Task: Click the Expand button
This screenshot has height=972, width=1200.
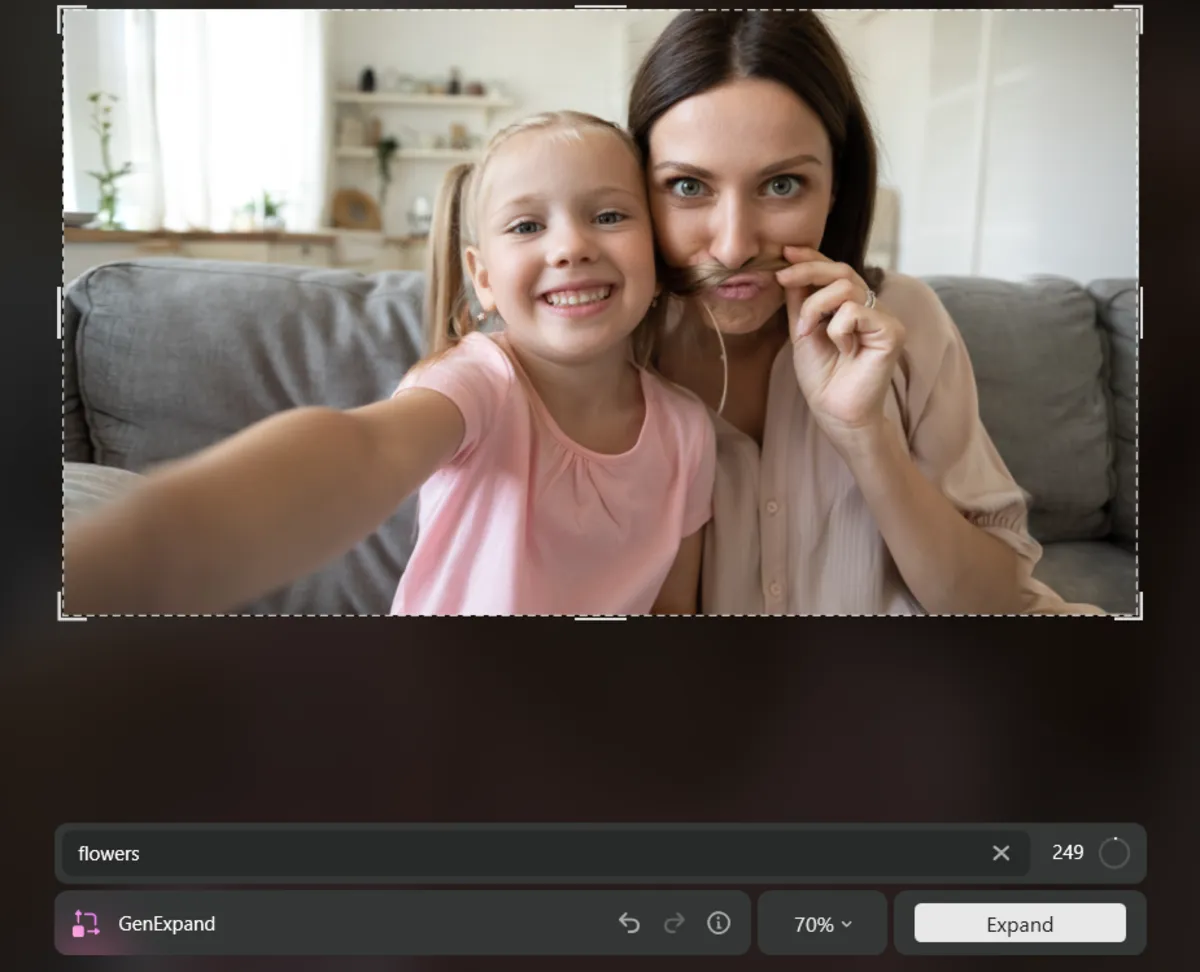Action: [1020, 923]
